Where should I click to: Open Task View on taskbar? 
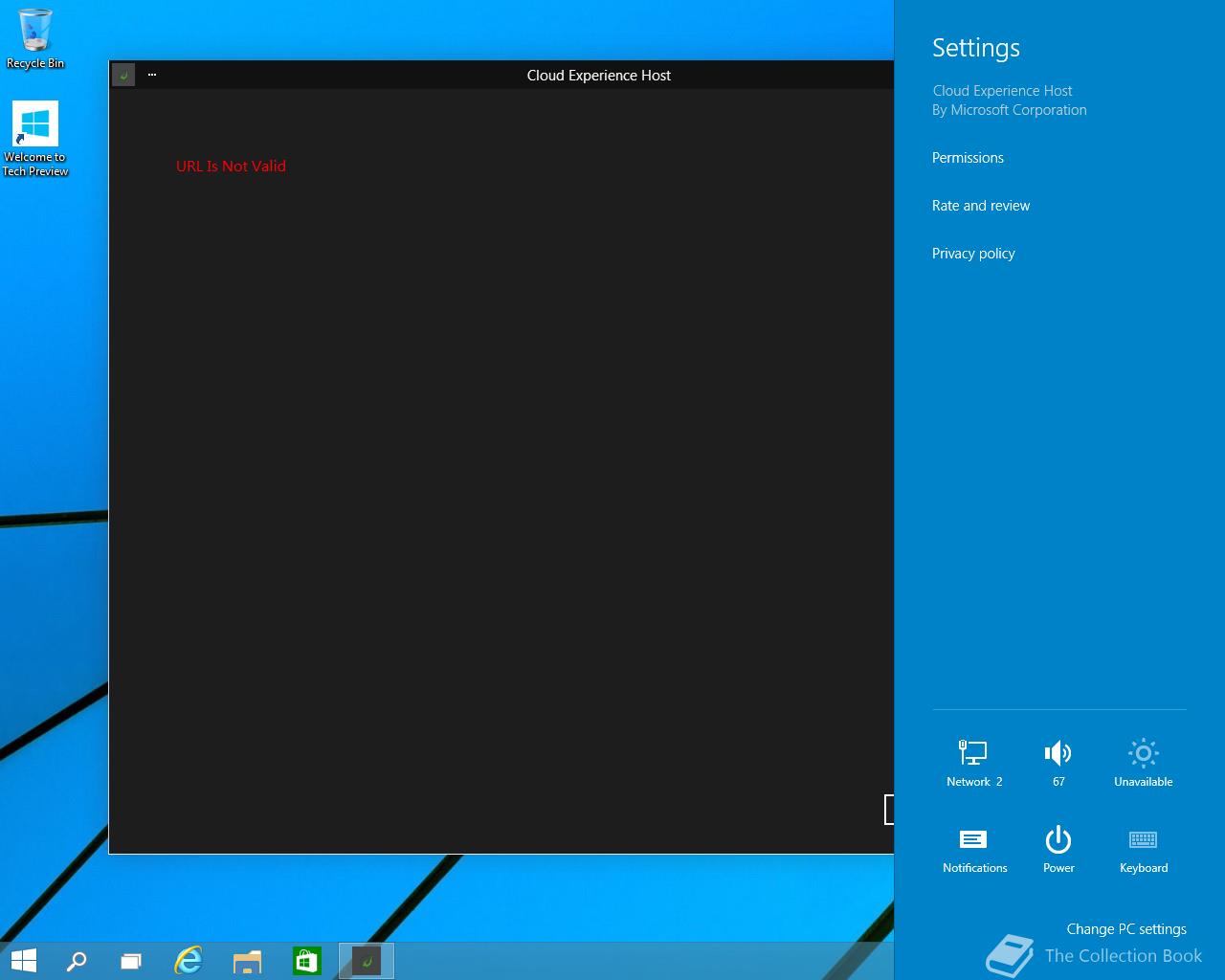(131, 961)
